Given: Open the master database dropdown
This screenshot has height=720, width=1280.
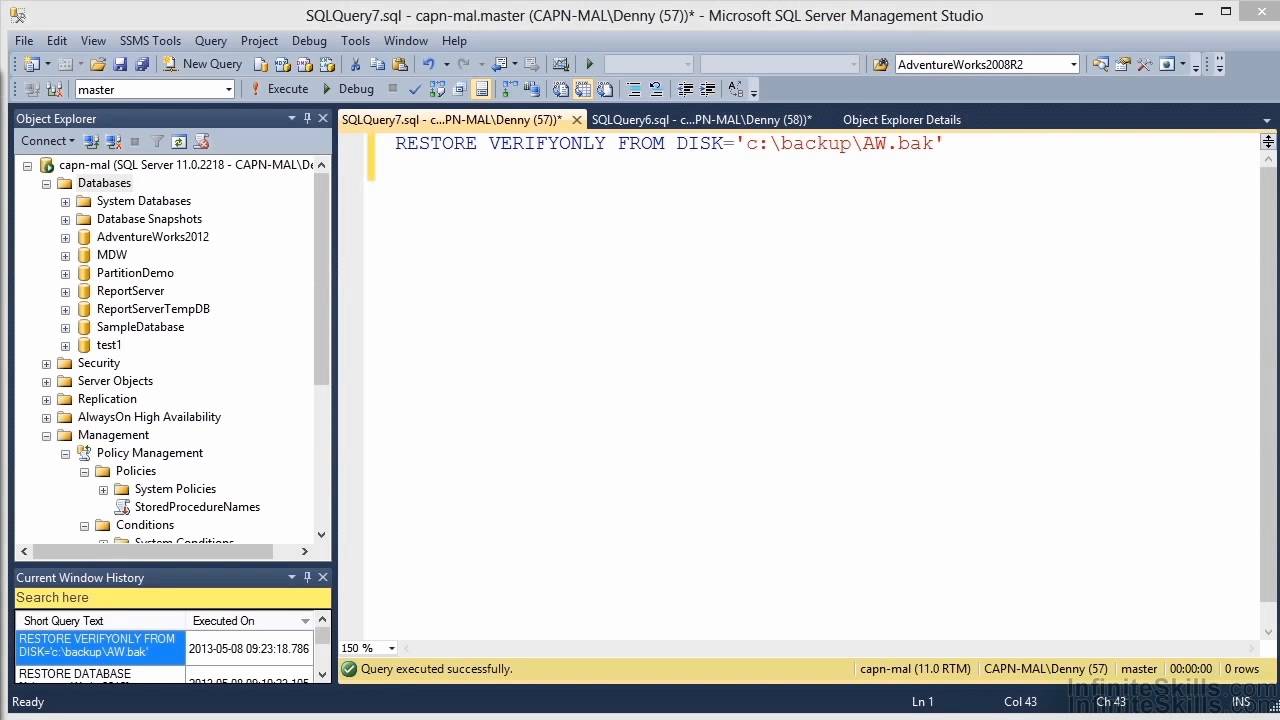Looking at the screenshot, I should (228, 89).
